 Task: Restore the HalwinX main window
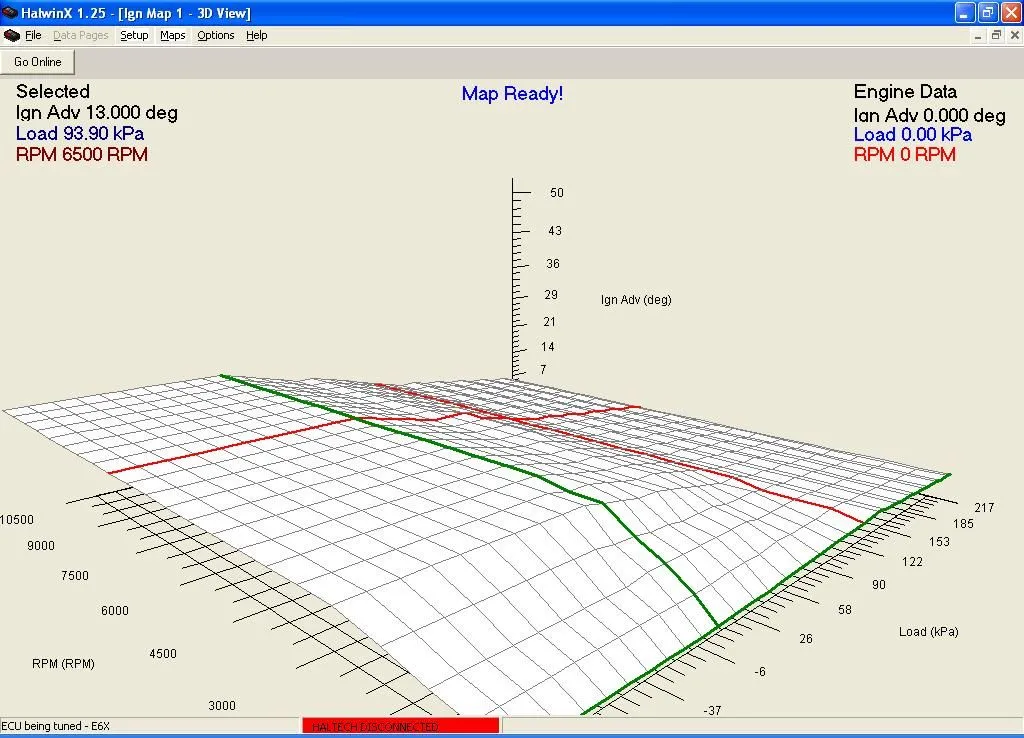988,12
